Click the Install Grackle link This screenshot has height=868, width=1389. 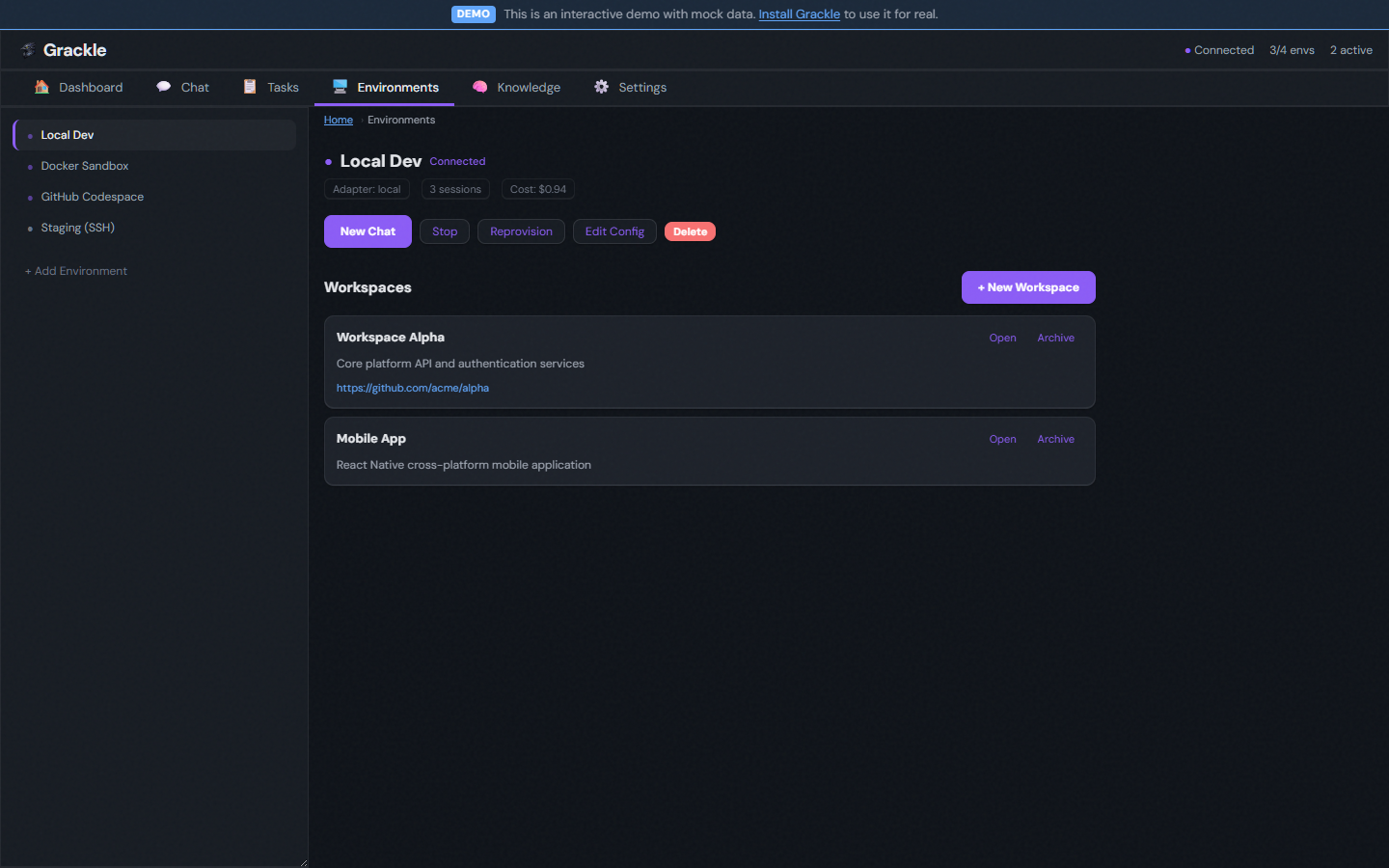point(799,14)
